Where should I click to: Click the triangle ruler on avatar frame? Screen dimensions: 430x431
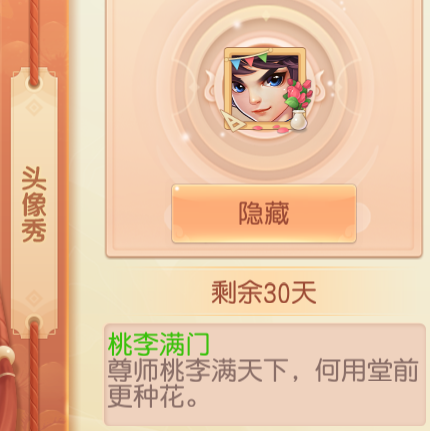coord(233,120)
